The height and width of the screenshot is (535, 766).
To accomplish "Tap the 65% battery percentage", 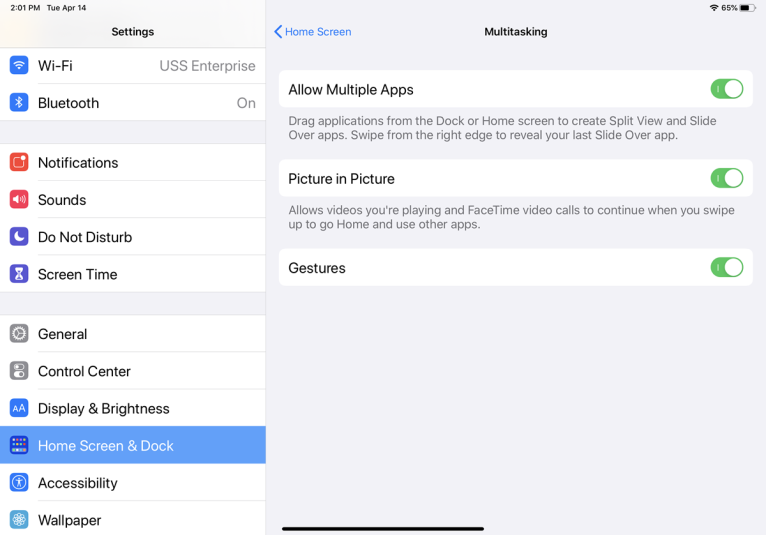I will click(x=729, y=8).
